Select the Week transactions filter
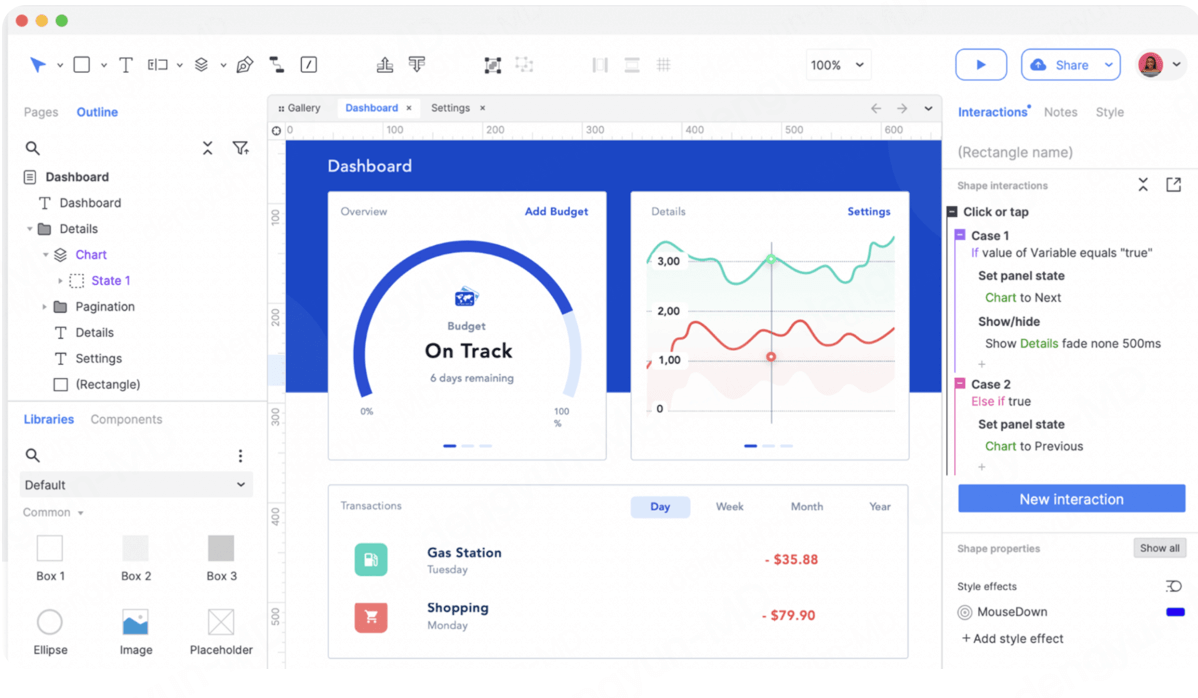This screenshot has height=698, width=1198. (x=729, y=507)
